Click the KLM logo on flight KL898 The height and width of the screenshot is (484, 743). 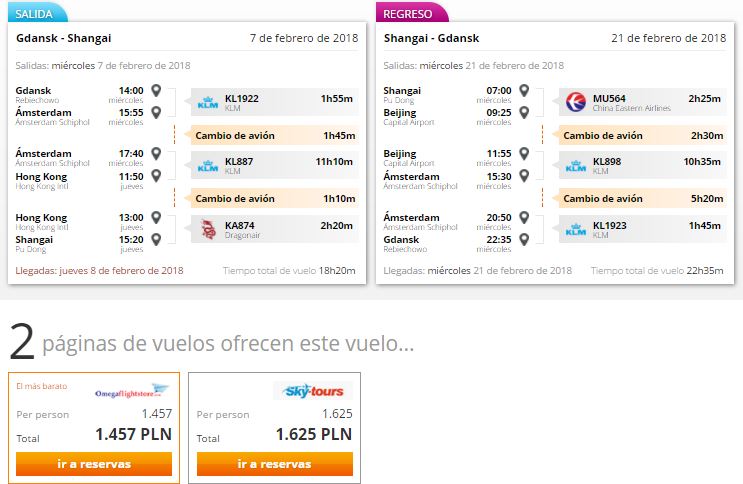[x=576, y=165]
